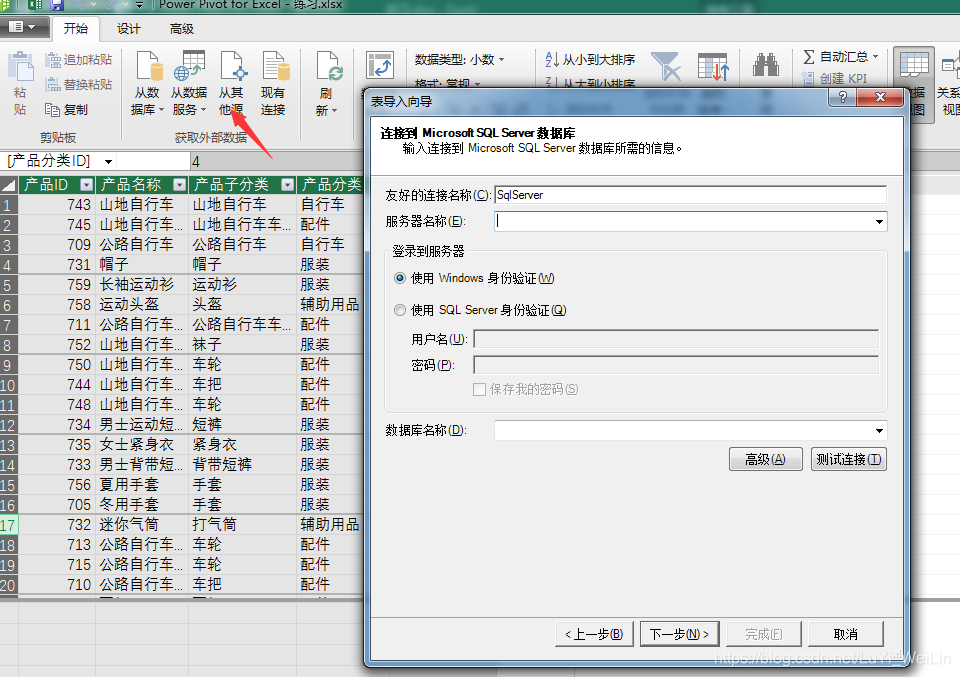Select the cell 帽子 in the 产品名称 column
The height and width of the screenshot is (677, 960).
(142, 264)
